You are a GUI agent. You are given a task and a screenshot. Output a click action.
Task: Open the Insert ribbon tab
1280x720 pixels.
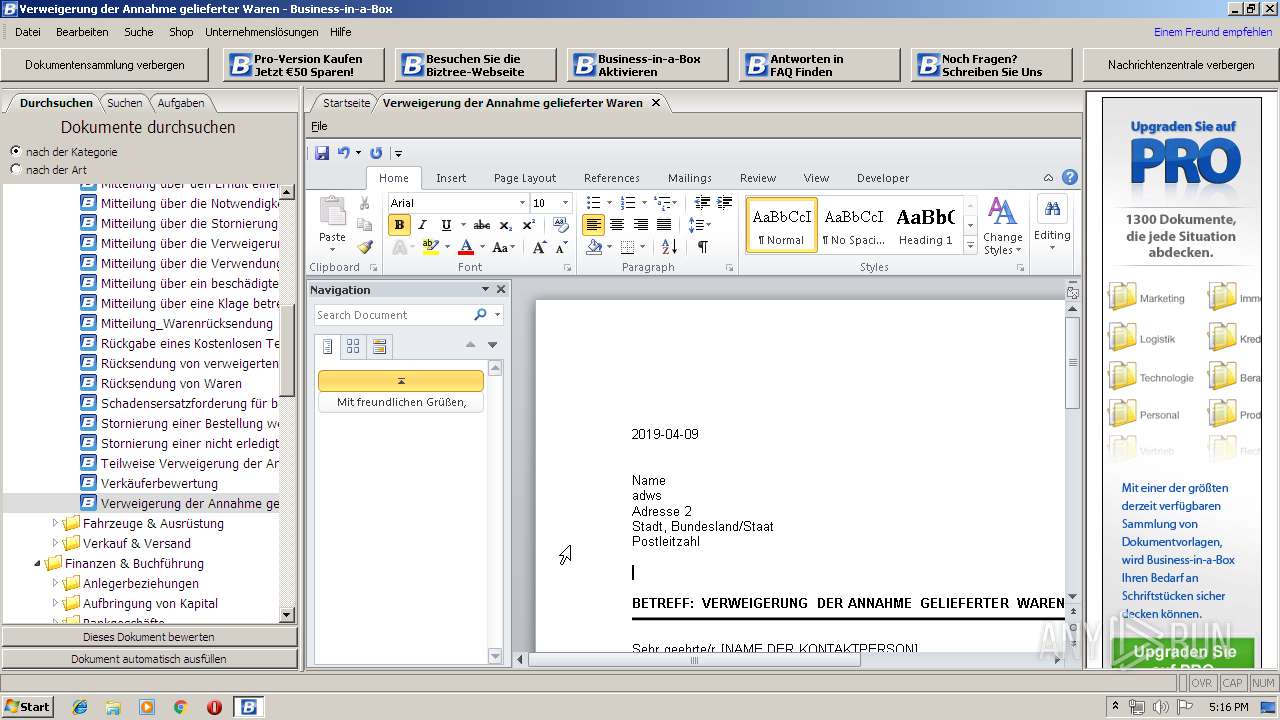451,178
